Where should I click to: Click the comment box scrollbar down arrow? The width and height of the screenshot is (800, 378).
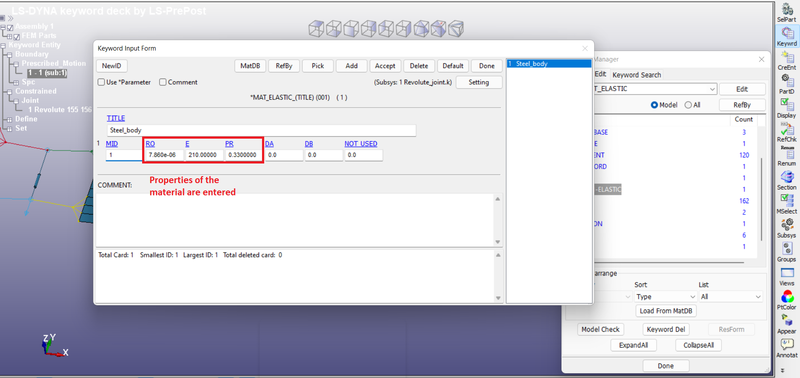[497, 242]
